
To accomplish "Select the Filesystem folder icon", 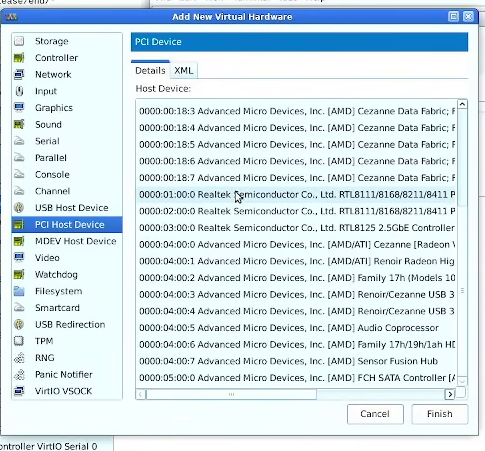I will [19, 291].
